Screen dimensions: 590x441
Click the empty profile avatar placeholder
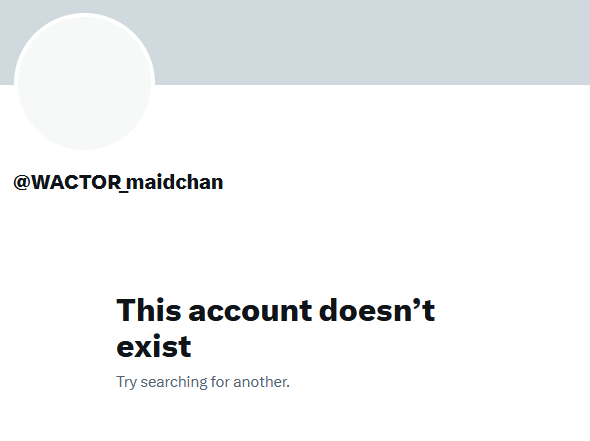click(85, 82)
